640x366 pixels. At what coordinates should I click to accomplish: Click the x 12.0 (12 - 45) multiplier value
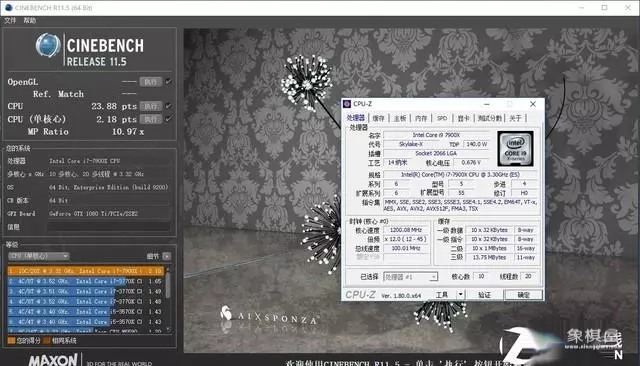pyautogui.click(x=406, y=239)
